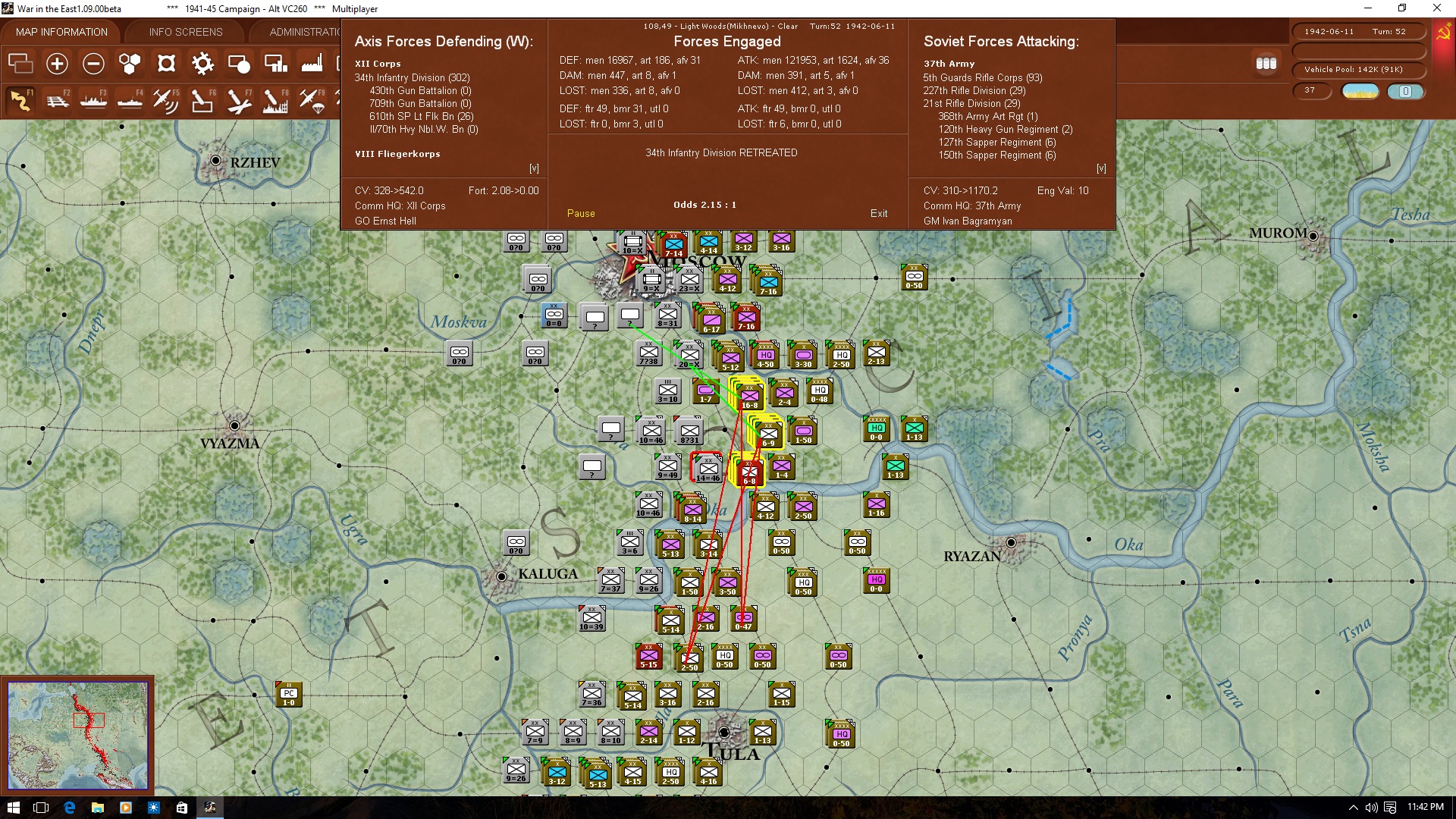Select the F4 amphibious transport mode icon
Image resolution: width=1456 pixels, height=819 pixels.
(130, 100)
